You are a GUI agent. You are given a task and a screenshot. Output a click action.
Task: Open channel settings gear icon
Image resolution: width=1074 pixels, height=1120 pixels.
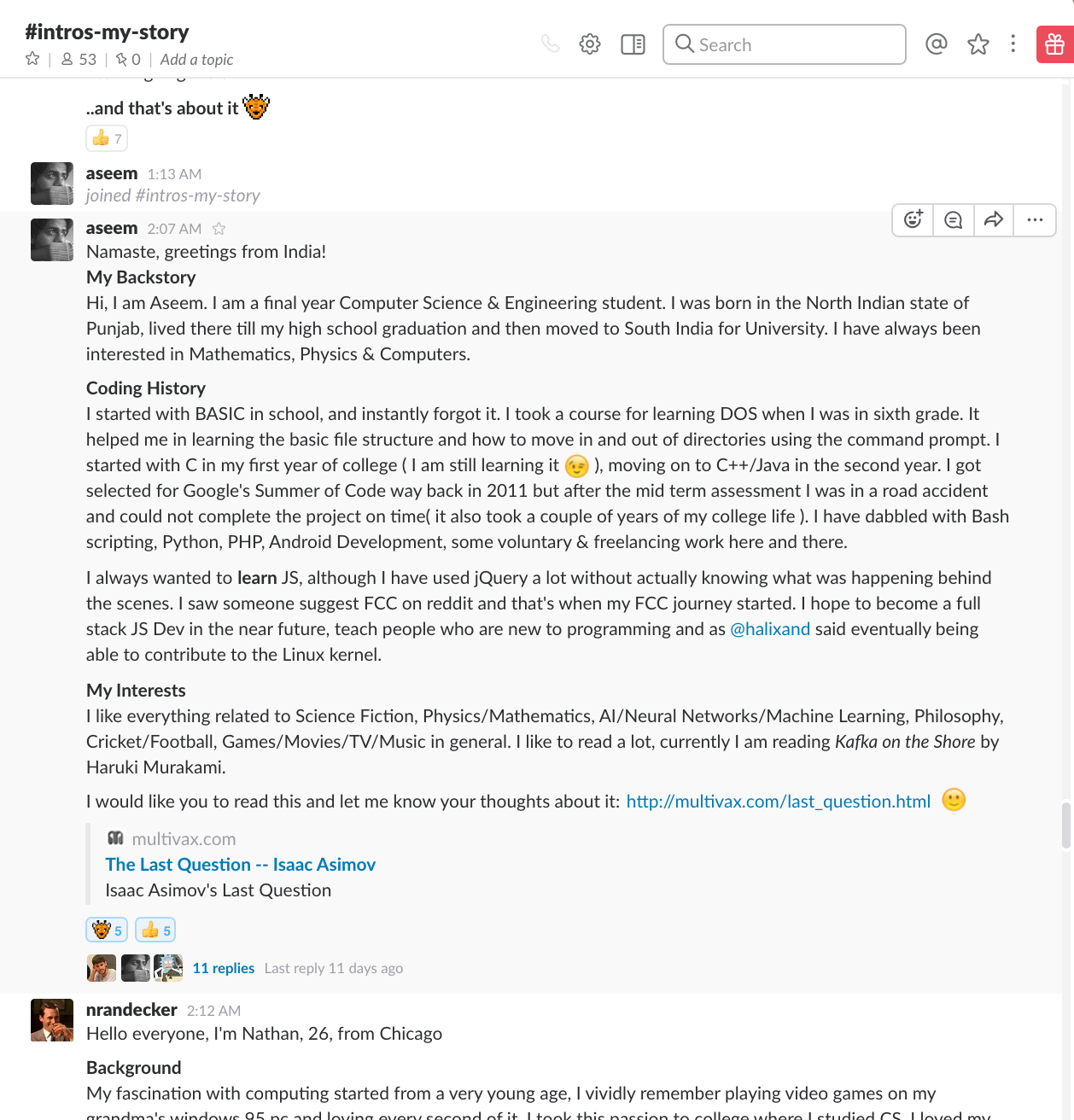pyautogui.click(x=590, y=44)
